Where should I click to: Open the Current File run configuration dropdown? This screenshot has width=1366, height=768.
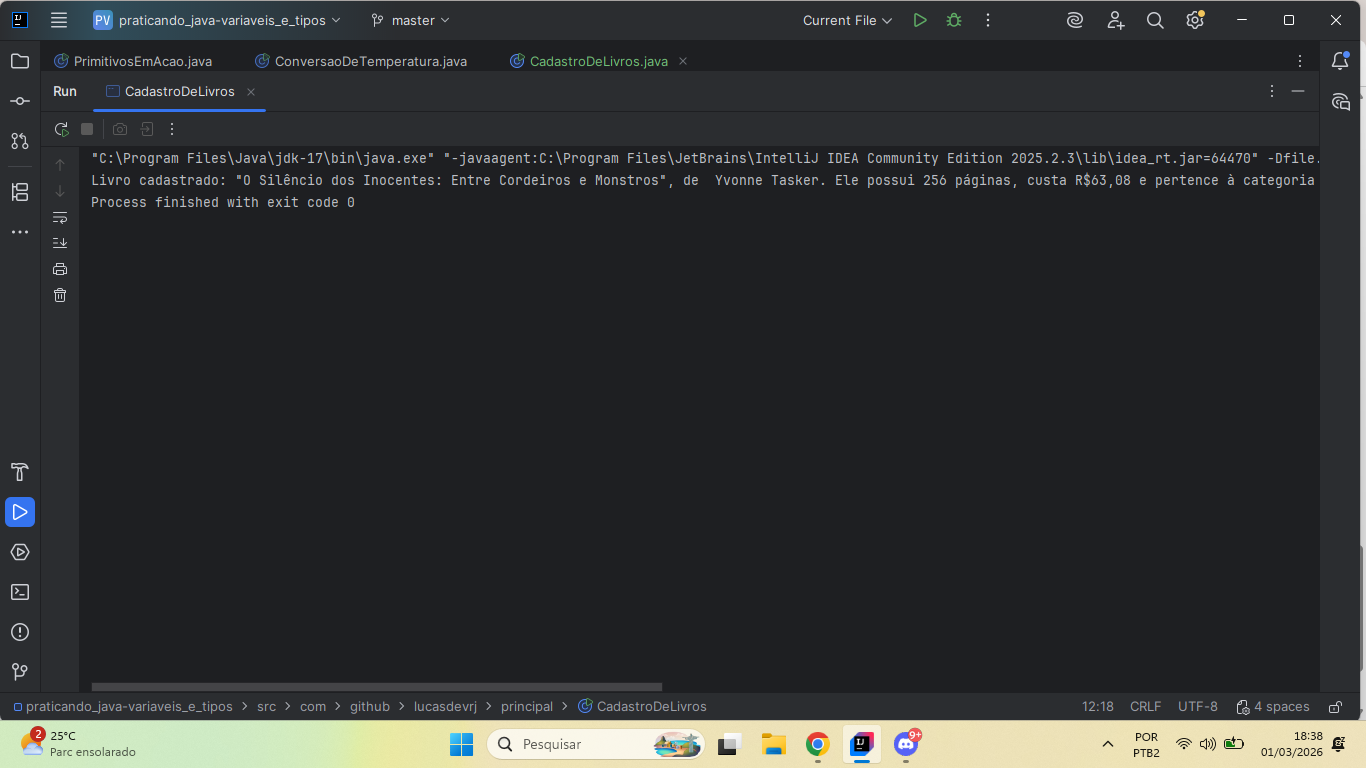pos(847,20)
